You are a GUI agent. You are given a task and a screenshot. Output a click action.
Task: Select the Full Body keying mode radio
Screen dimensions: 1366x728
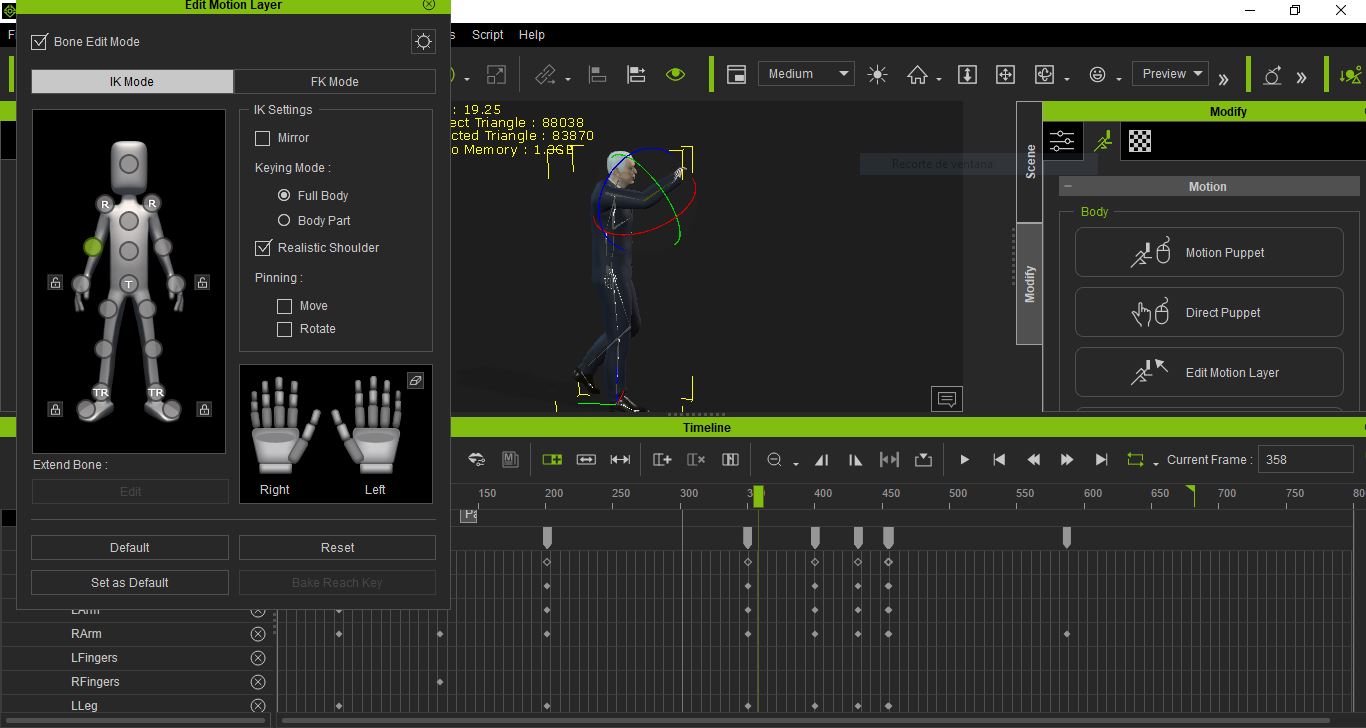coord(284,195)
